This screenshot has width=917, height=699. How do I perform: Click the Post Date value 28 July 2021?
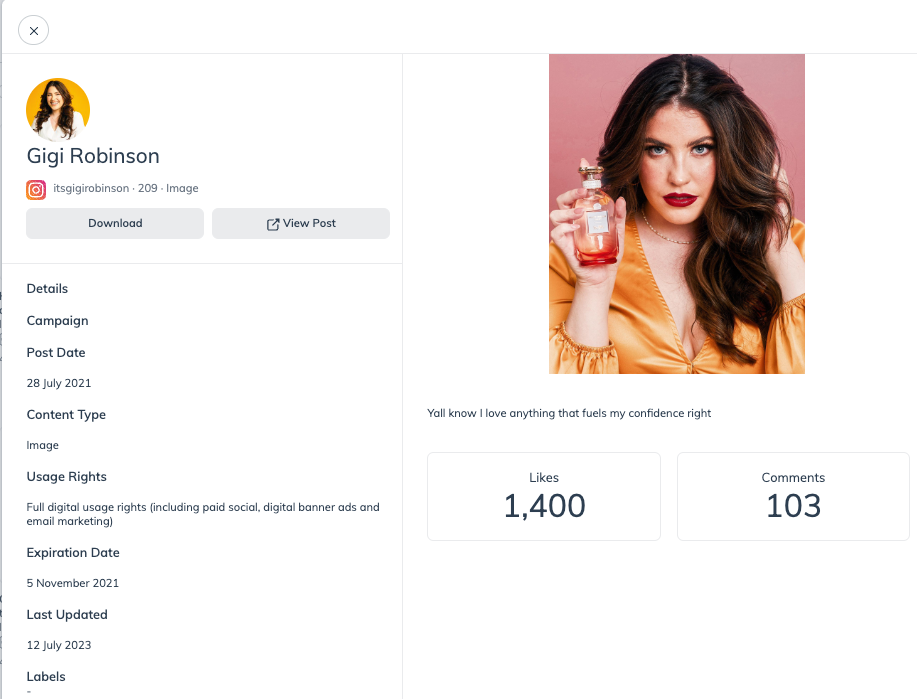click(x=59, y=383)
